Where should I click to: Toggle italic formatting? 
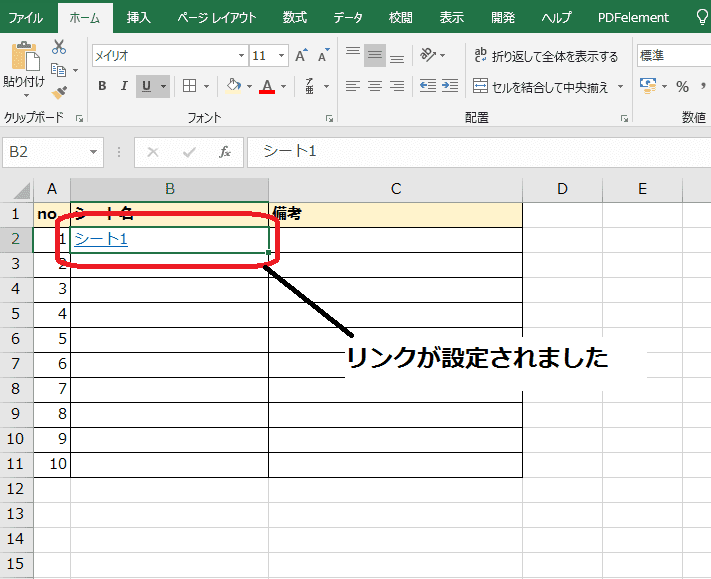tap(124, 86)
